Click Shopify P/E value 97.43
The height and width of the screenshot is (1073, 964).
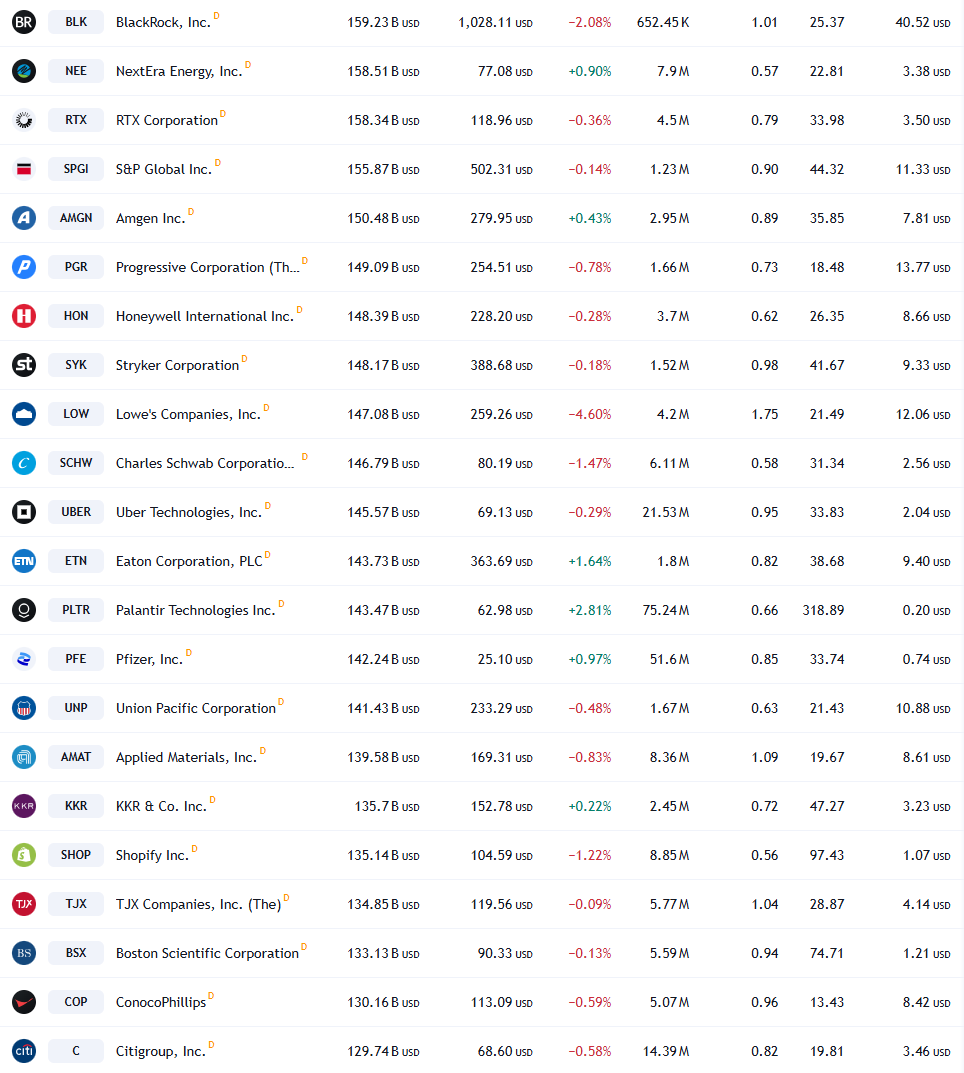pos(826,855)
